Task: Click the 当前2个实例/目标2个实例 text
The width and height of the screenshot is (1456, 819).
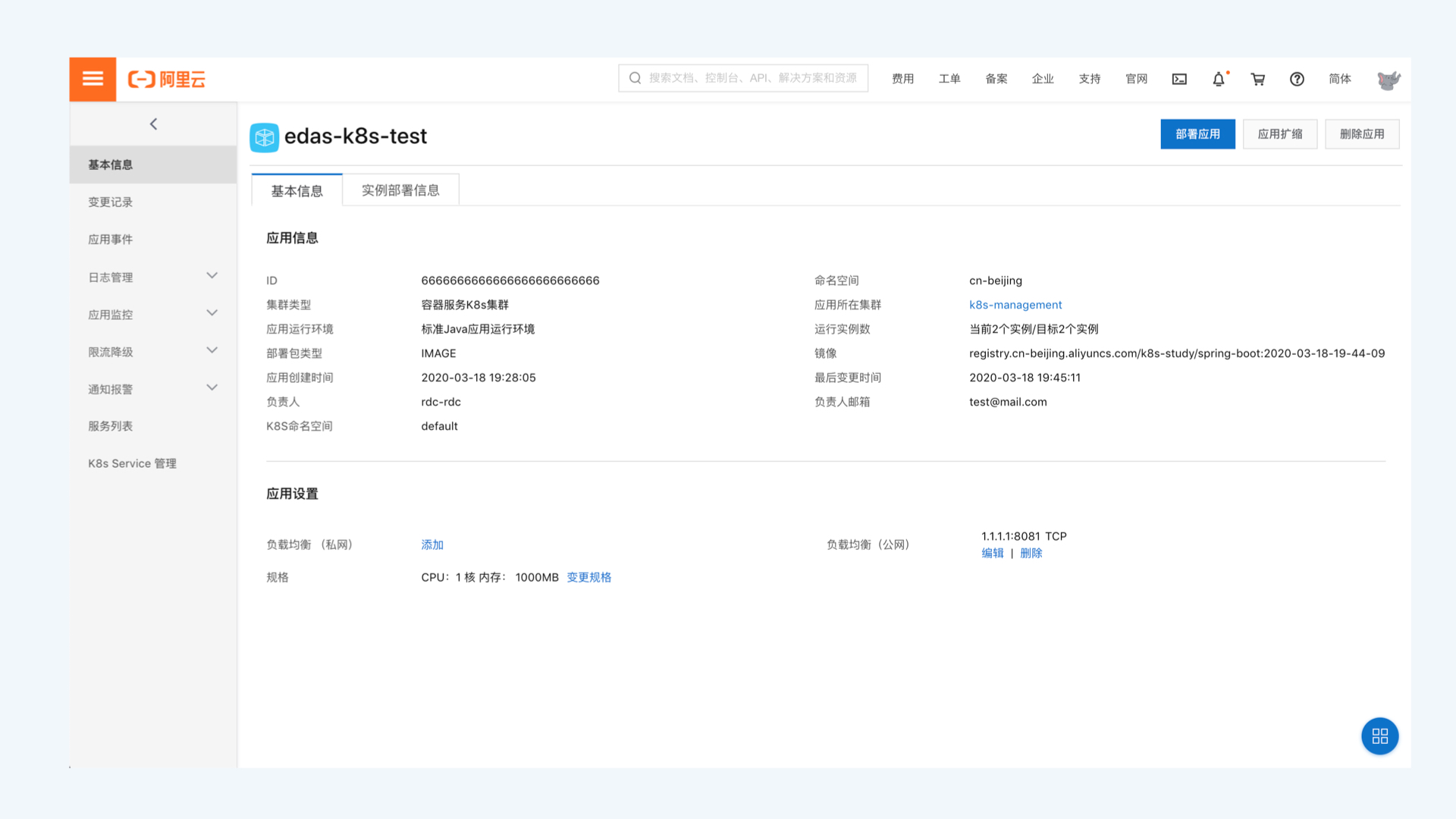Action: [x=1034, y=329]
